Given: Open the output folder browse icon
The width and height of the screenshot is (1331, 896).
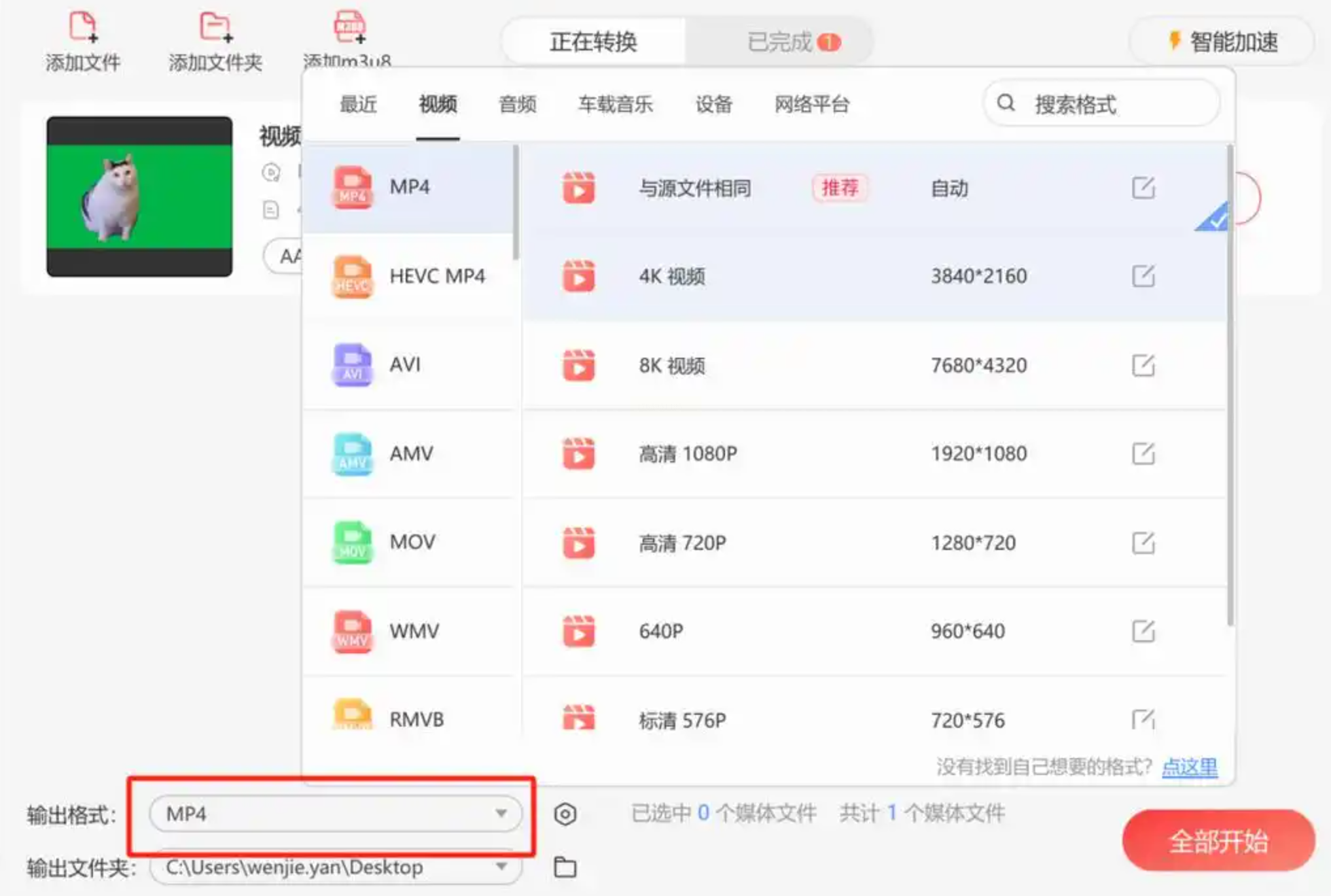Looking at the screenshot, I should tap(565, 867).
